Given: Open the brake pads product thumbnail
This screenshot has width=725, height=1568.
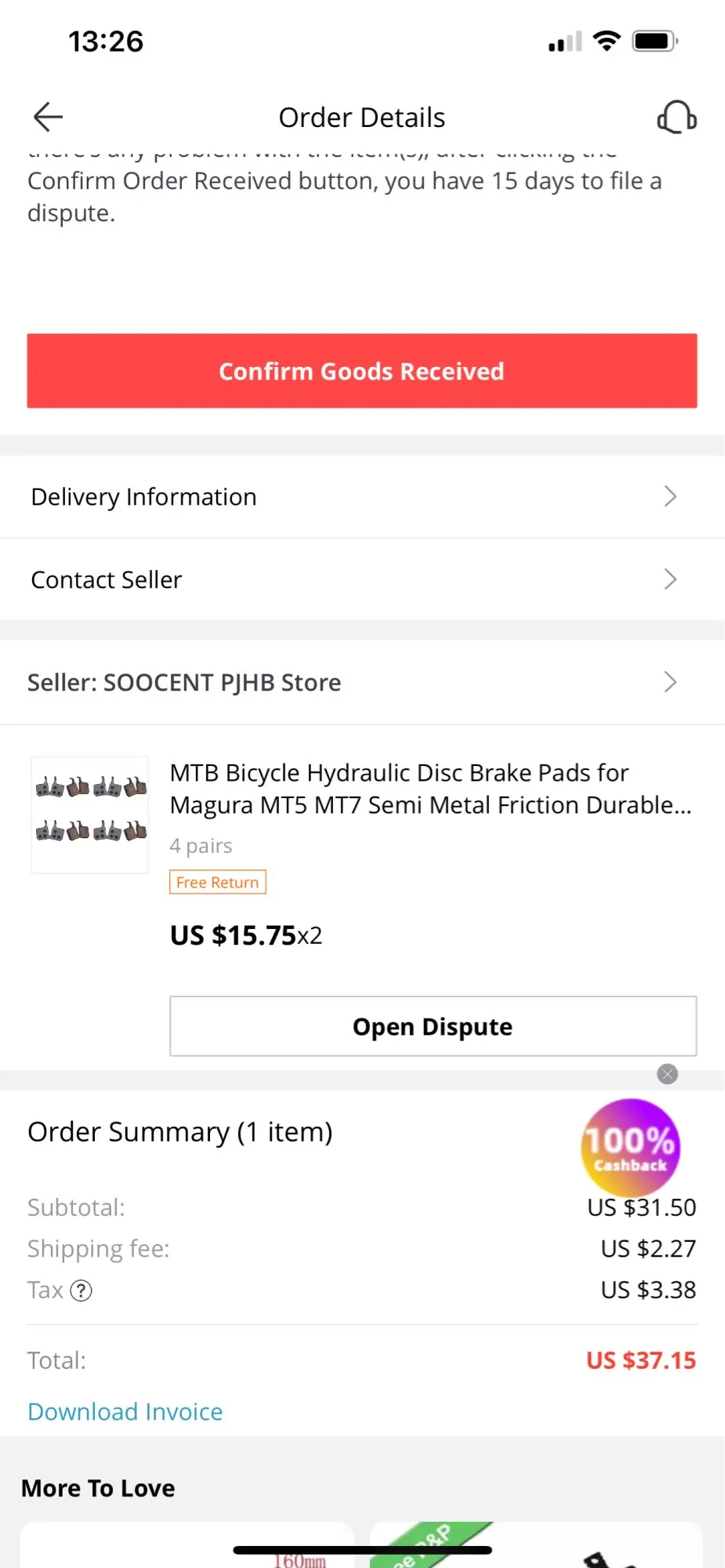Looking at the screenshot, I should 90,815.
